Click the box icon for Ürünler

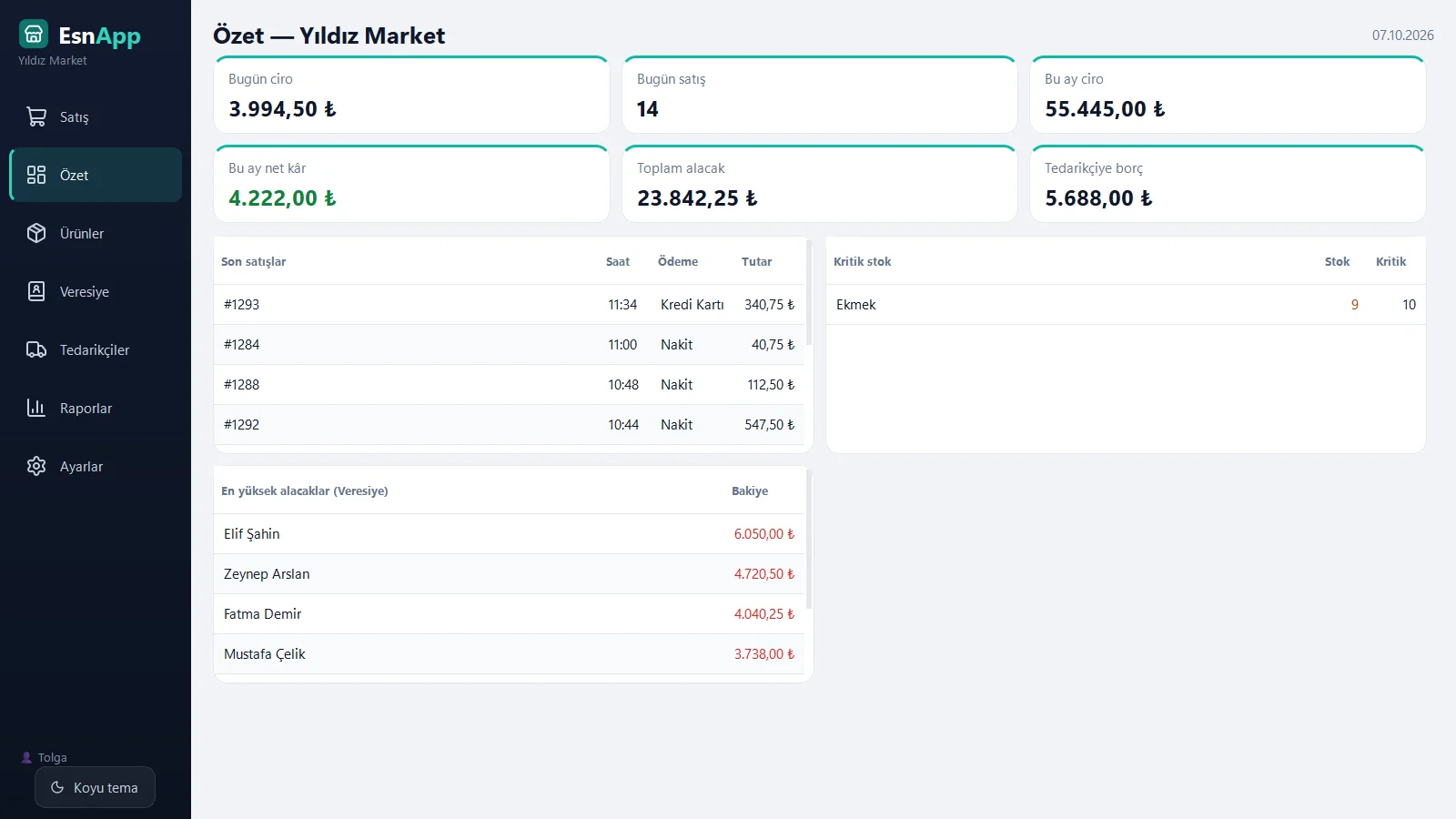36,233
